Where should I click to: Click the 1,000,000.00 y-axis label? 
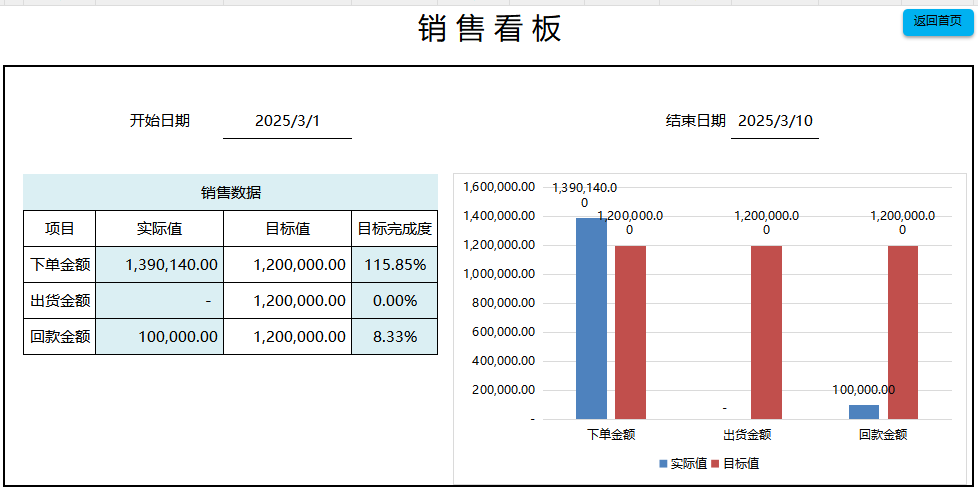[499, 274]
